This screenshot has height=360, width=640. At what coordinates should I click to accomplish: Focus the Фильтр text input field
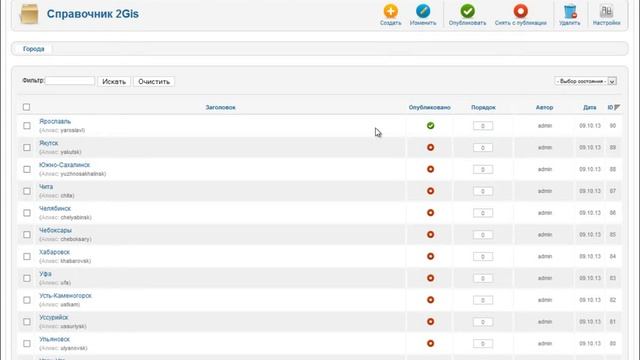pyautogui.click(x=70, y=81)
